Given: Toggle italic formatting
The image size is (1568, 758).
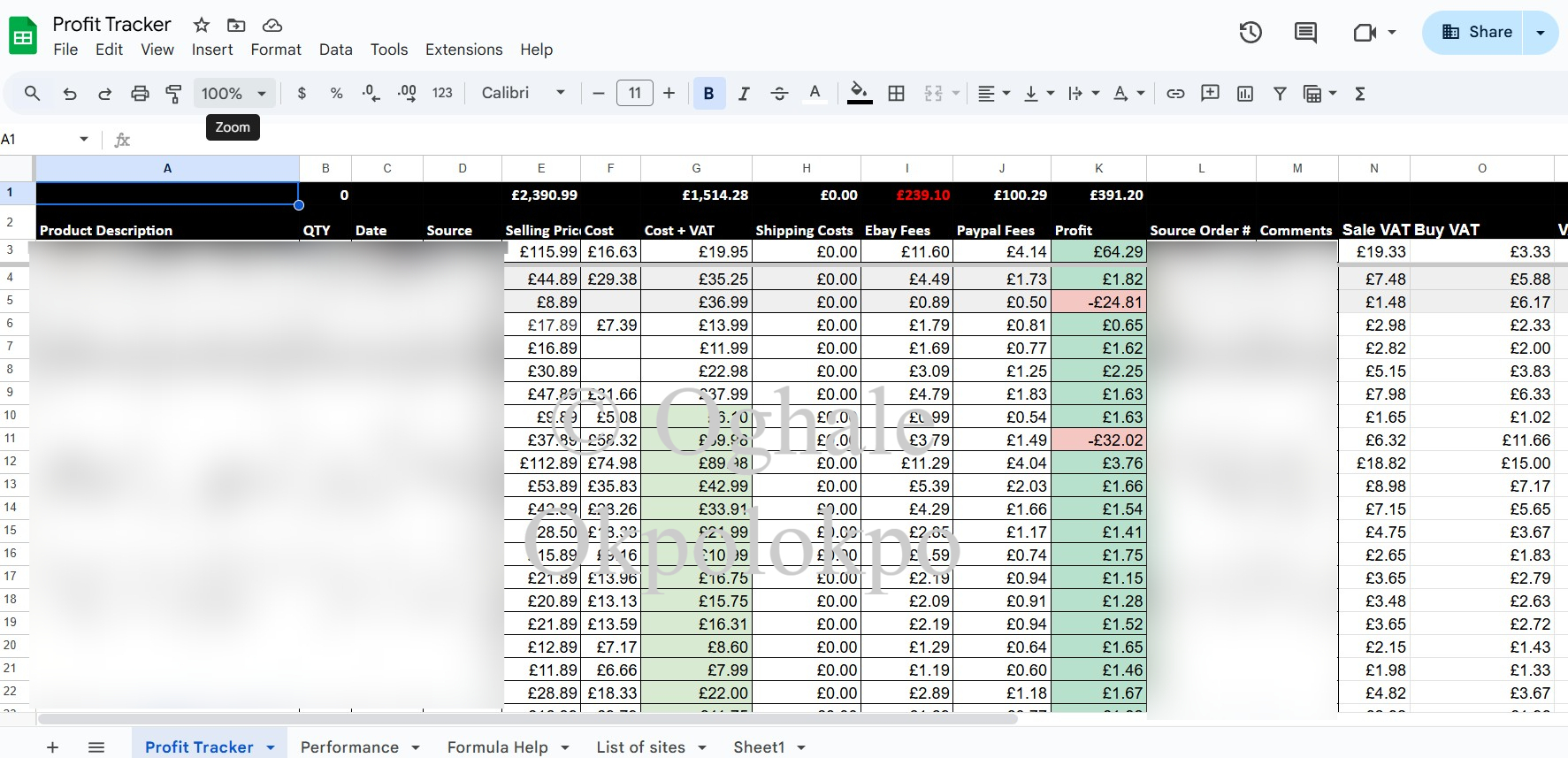Looking at the screenshot, I should (x=744, y=94).
